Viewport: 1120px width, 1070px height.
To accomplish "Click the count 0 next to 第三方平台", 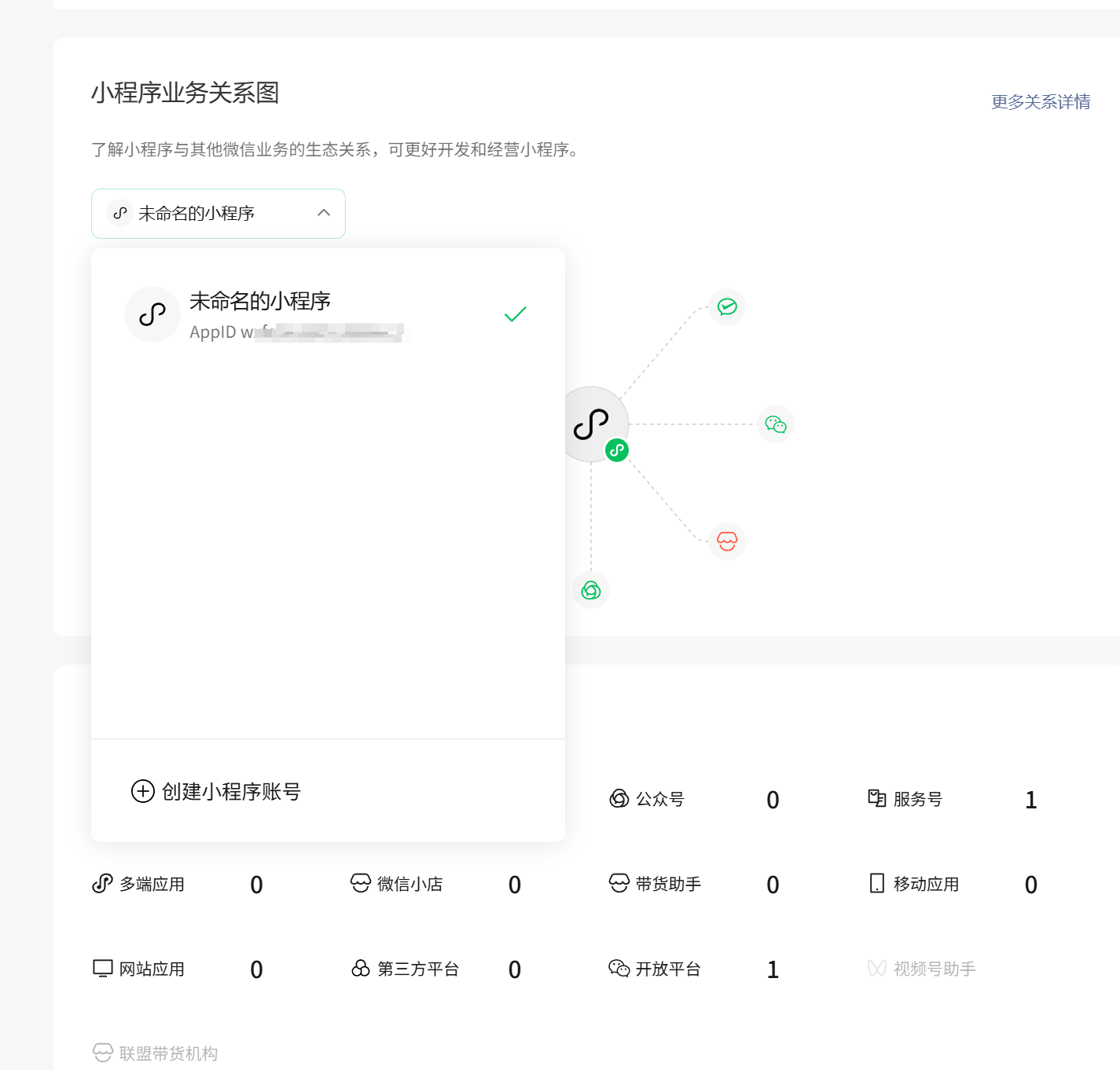I will [515, 969].
